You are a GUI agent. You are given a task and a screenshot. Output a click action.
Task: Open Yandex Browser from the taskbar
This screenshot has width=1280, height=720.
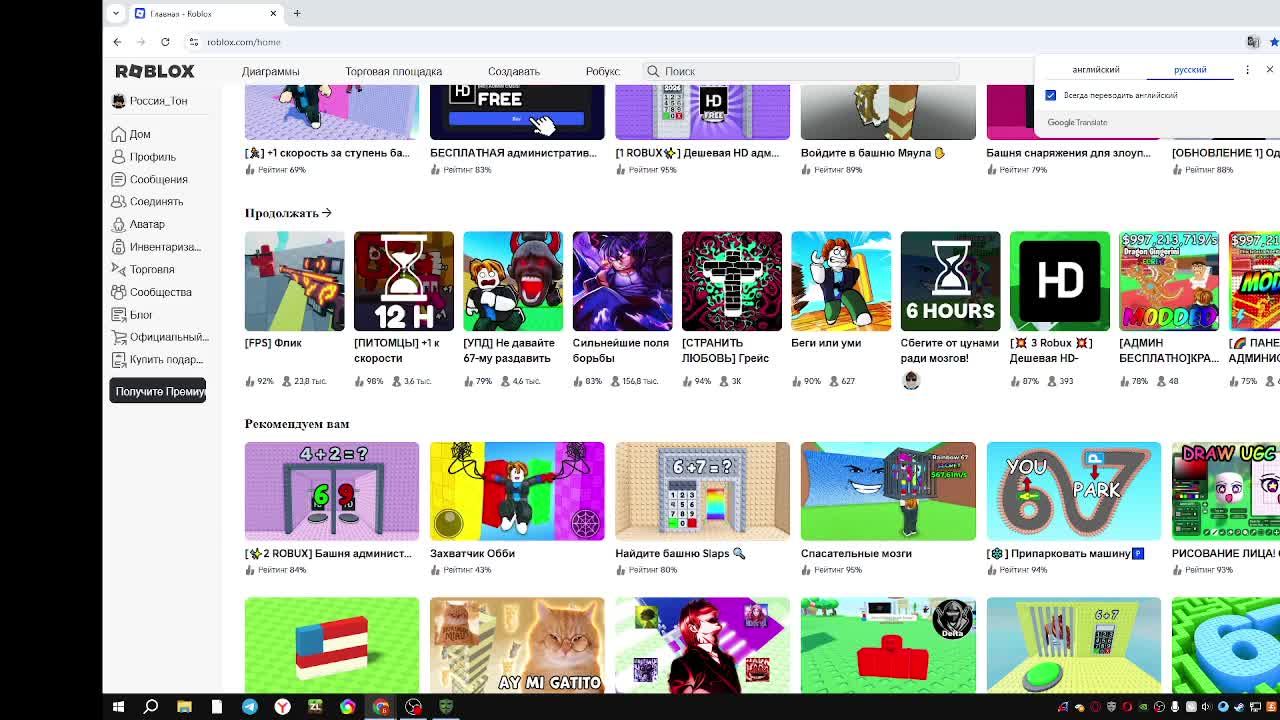pyautogui.click(x=283, y=707)
